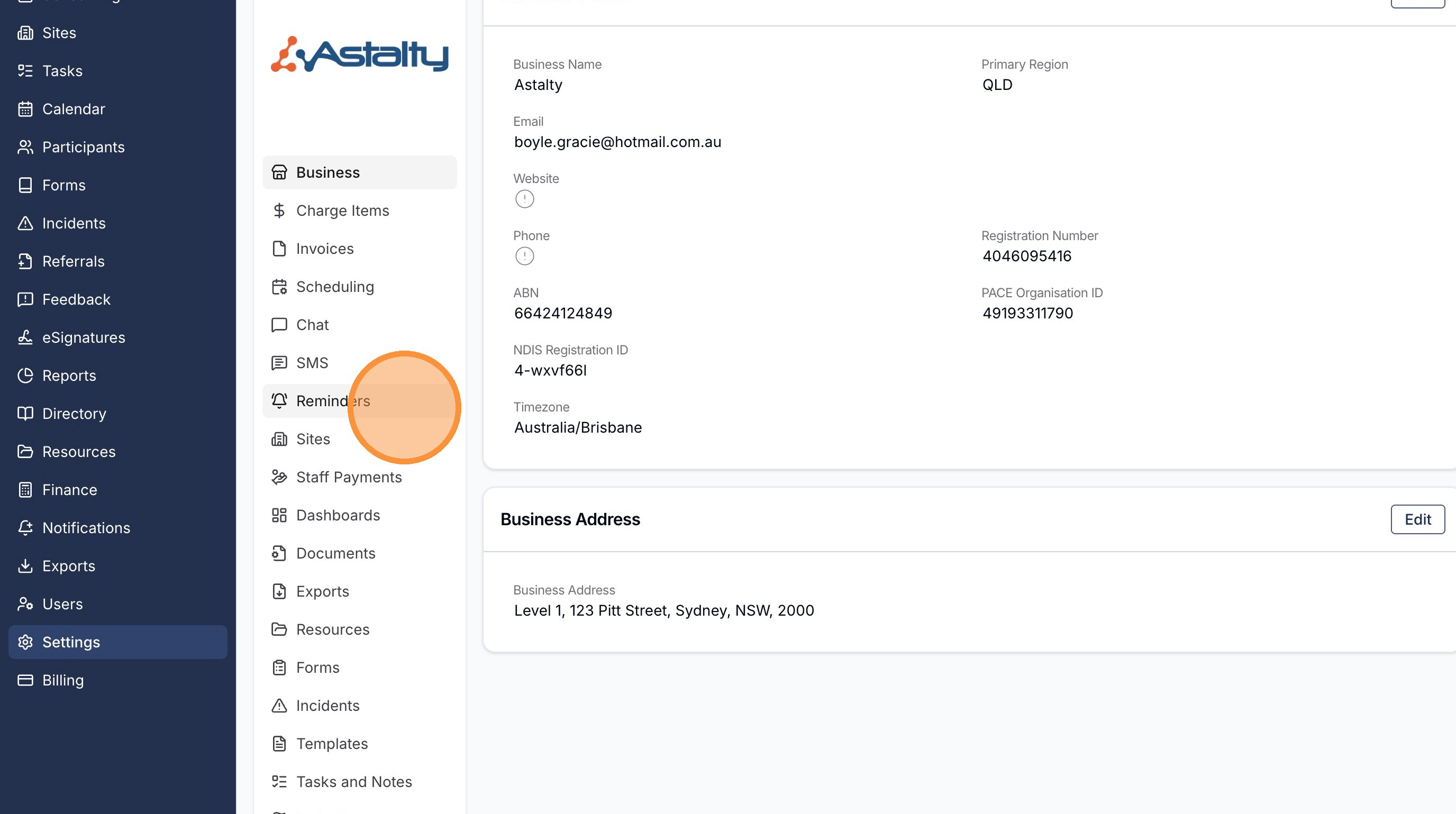
Task: Click Registration Number 4046095416
Action: click(x=1026, y=256)
